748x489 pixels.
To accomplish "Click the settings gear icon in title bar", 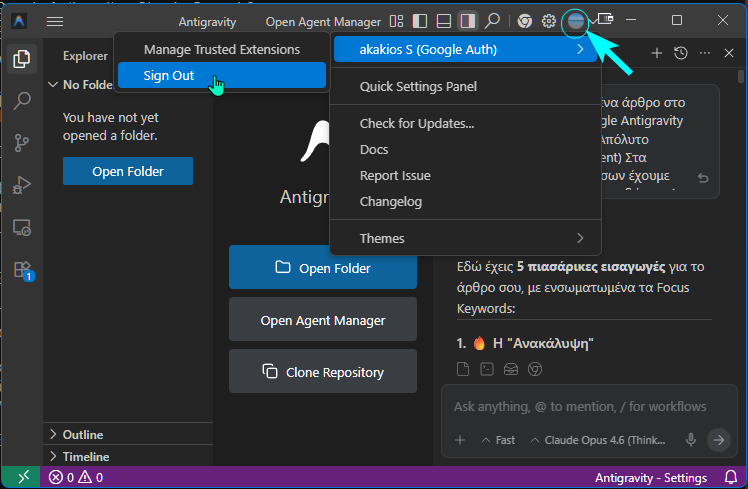I will pos(549,21).
